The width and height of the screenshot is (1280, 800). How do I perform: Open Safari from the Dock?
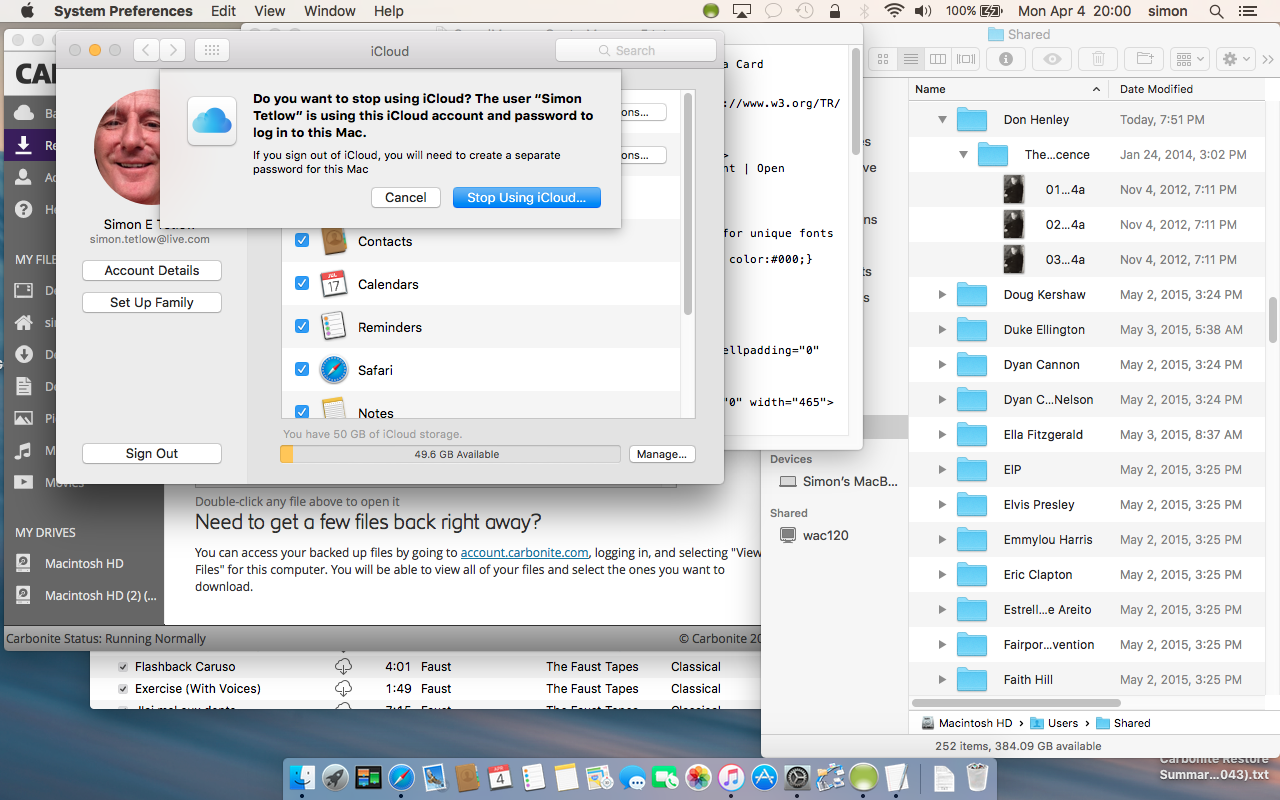[x=401, y=777]
